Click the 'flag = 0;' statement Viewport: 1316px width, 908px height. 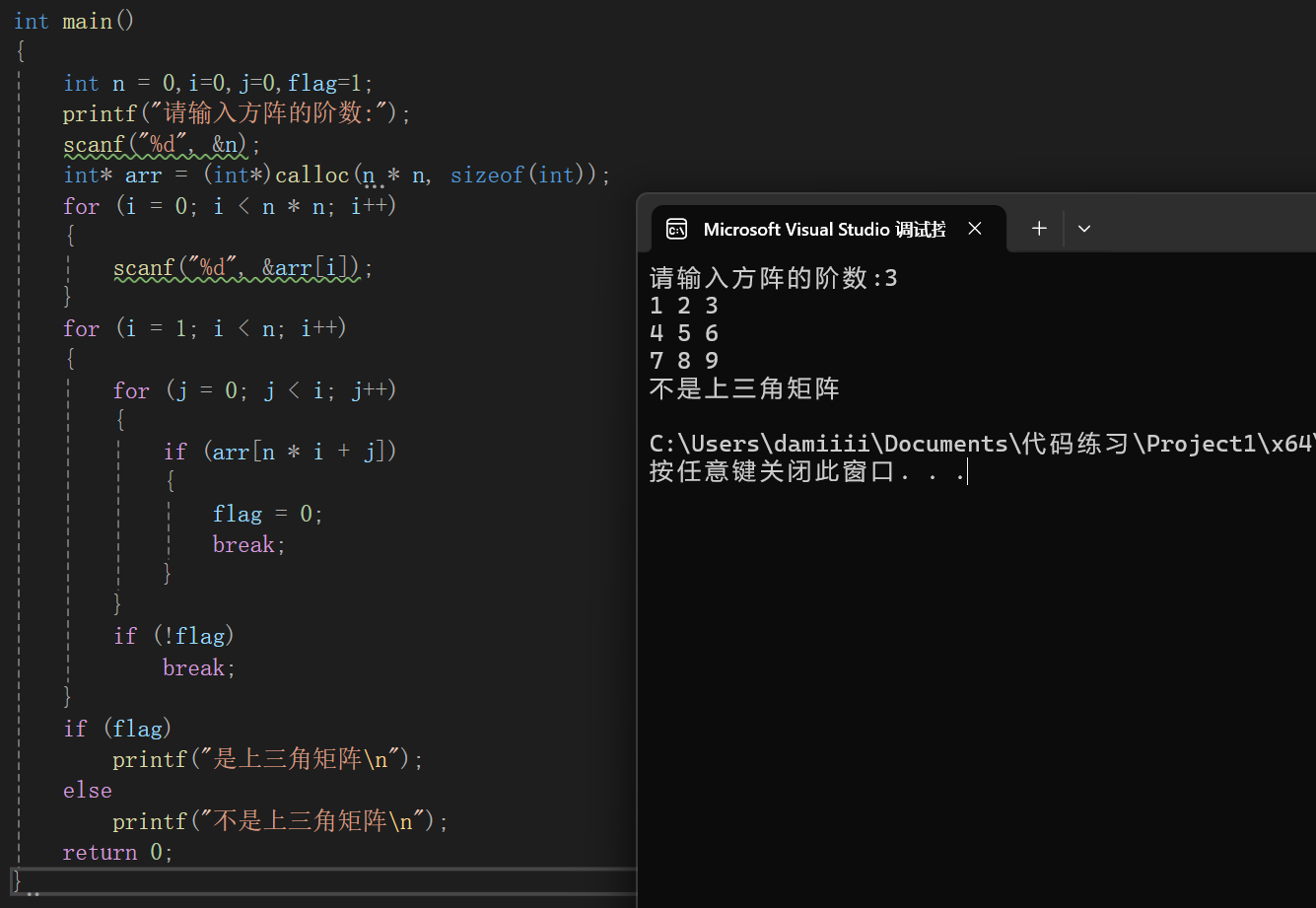pyautogui.click(x=268, y=514)
